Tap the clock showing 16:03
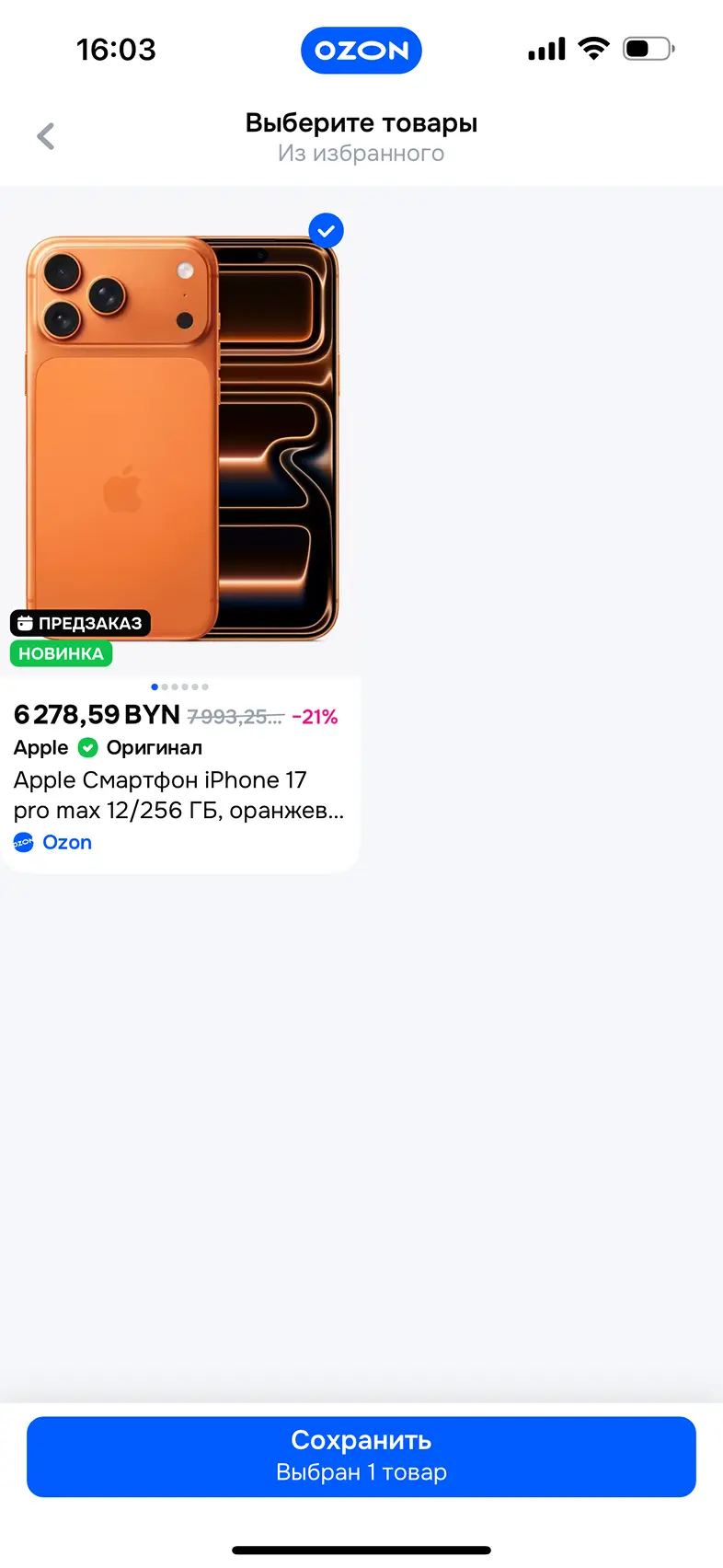 [x=116, y=50]
